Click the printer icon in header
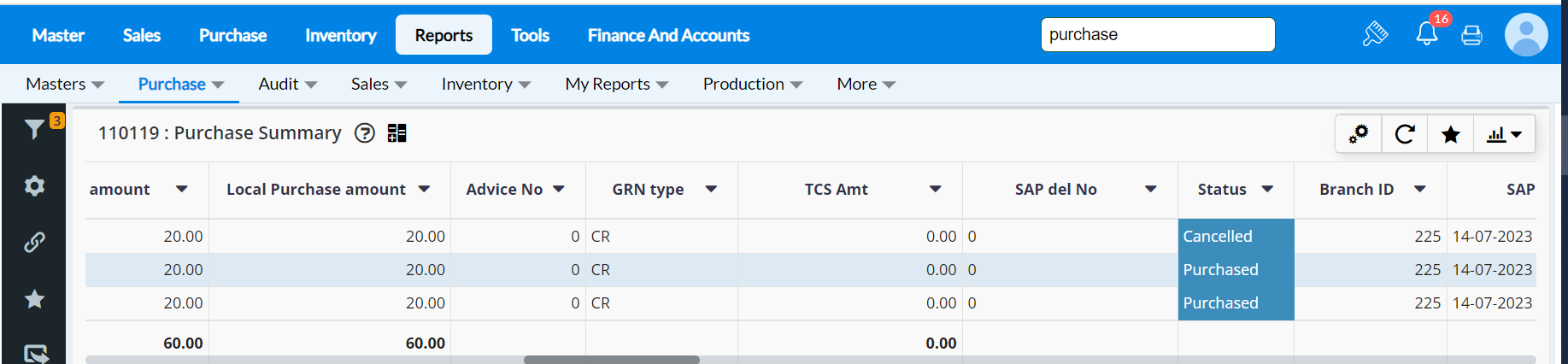Viewport: 1568px width, 364px height. coord(1471,35)
